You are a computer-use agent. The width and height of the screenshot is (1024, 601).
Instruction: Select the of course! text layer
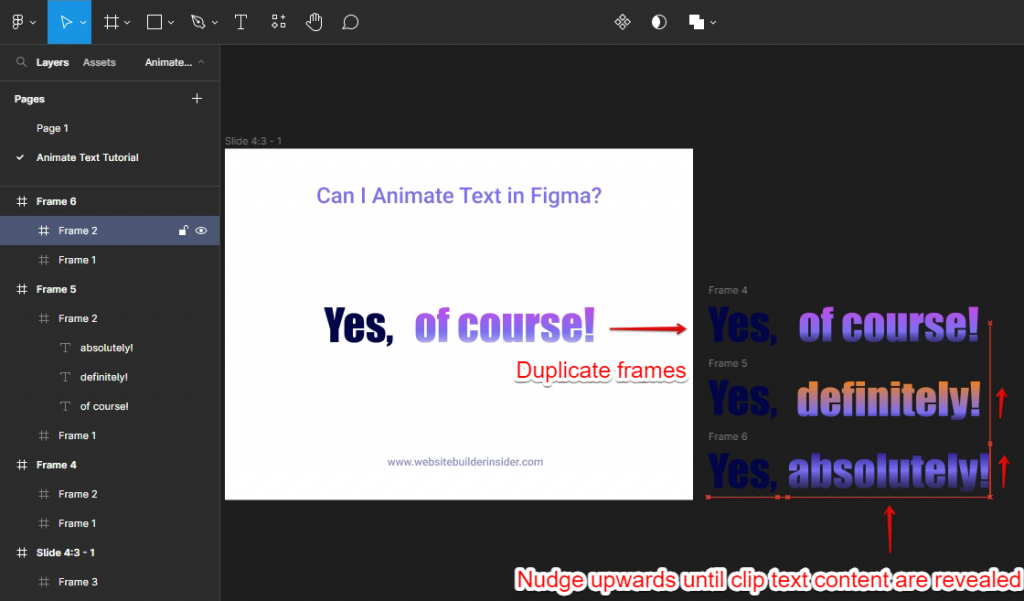point(104,406)
